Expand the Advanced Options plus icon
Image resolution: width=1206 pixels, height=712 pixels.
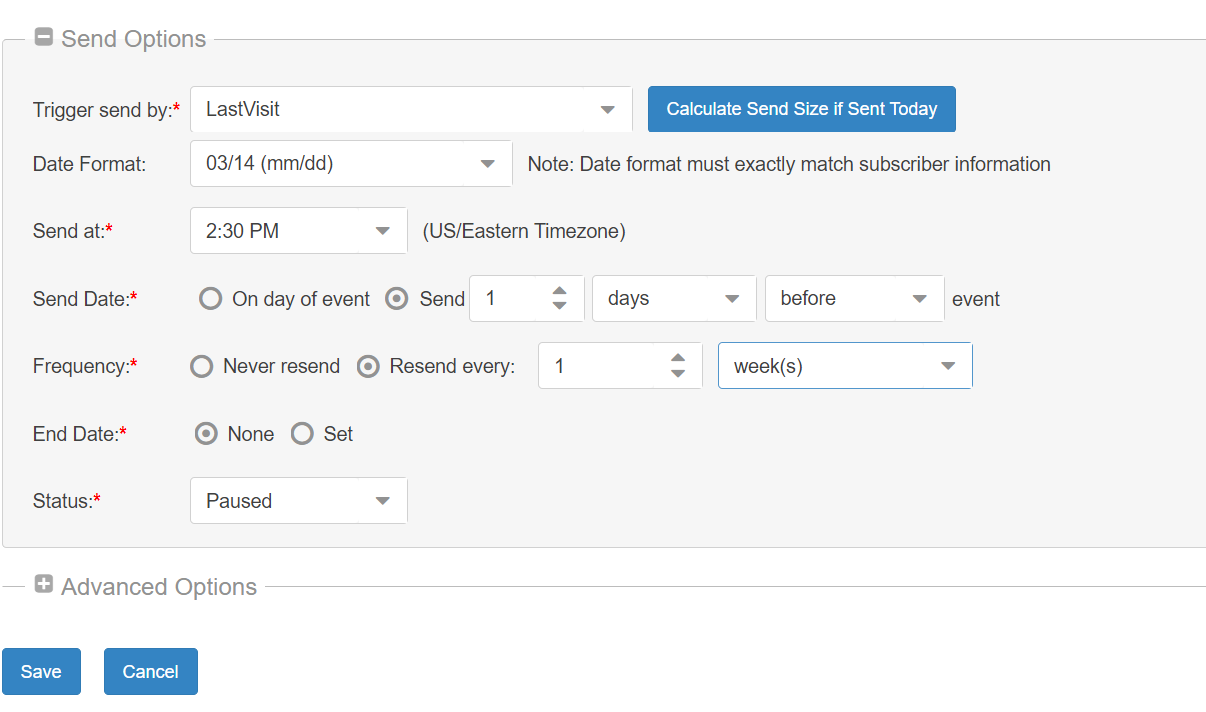[x=43, y=585]
